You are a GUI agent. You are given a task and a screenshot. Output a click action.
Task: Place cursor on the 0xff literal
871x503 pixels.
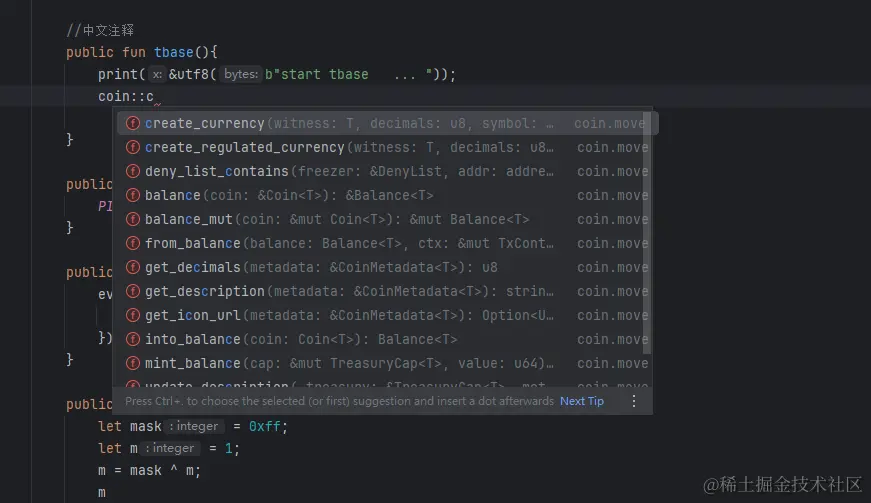coord(264,426)
